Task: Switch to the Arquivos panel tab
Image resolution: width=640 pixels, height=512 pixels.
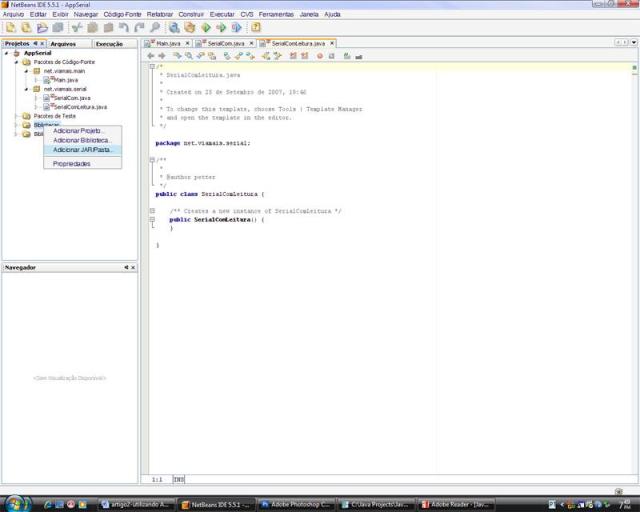Action: (x=63, y=44)
